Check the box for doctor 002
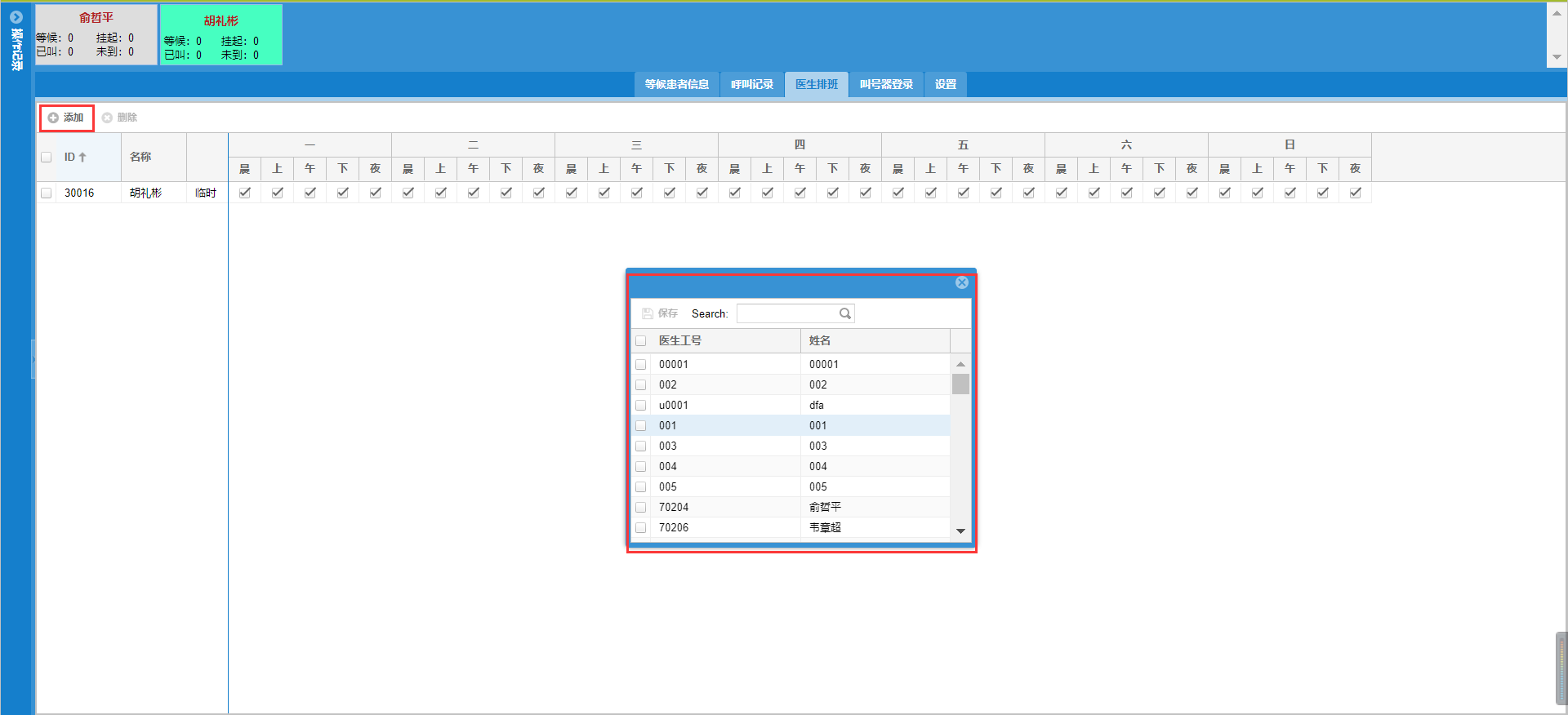This screenshot has width=1568, height=715. click(x=641, y=385)
